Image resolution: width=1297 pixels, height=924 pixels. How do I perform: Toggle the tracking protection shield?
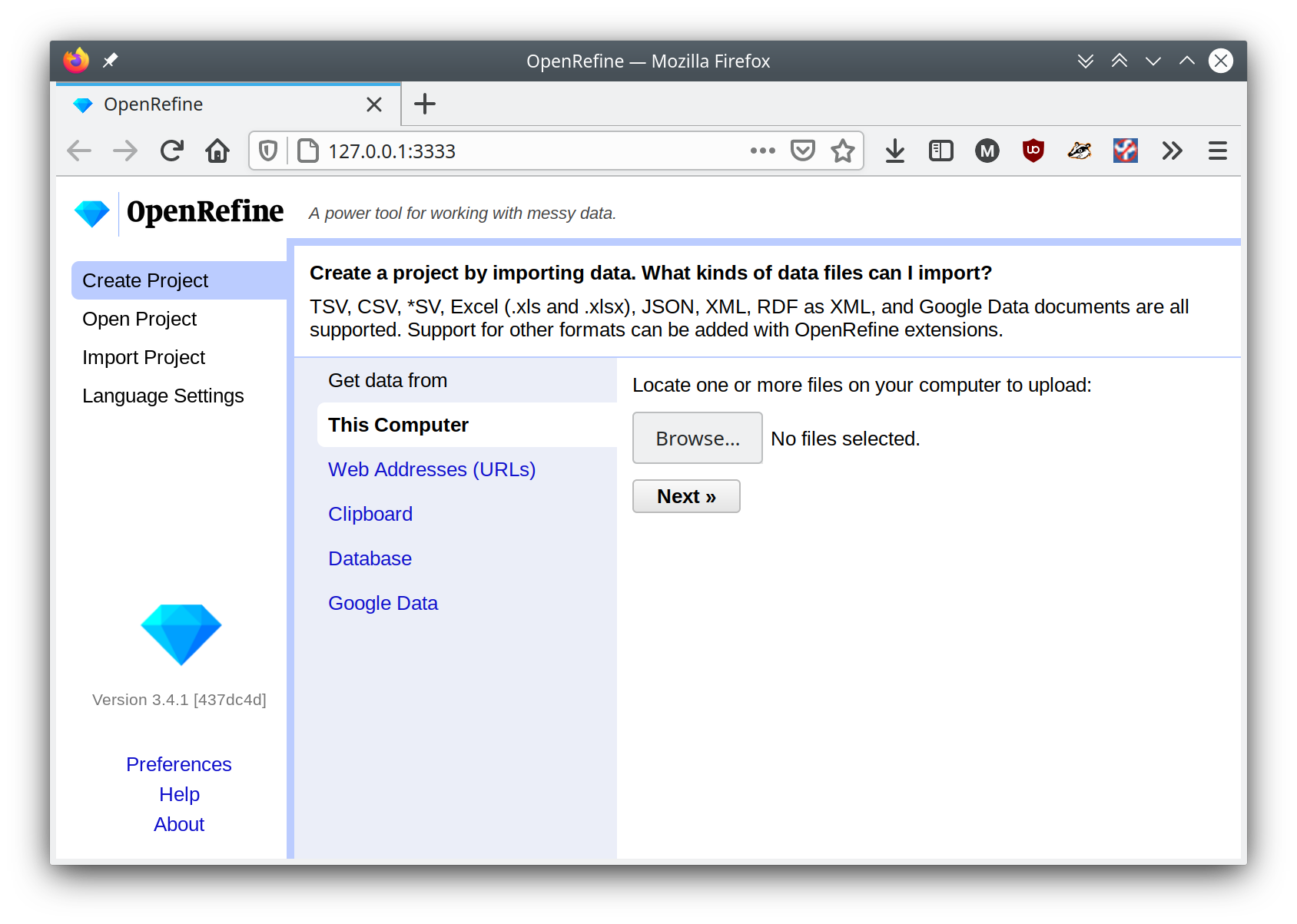point(267,151)
